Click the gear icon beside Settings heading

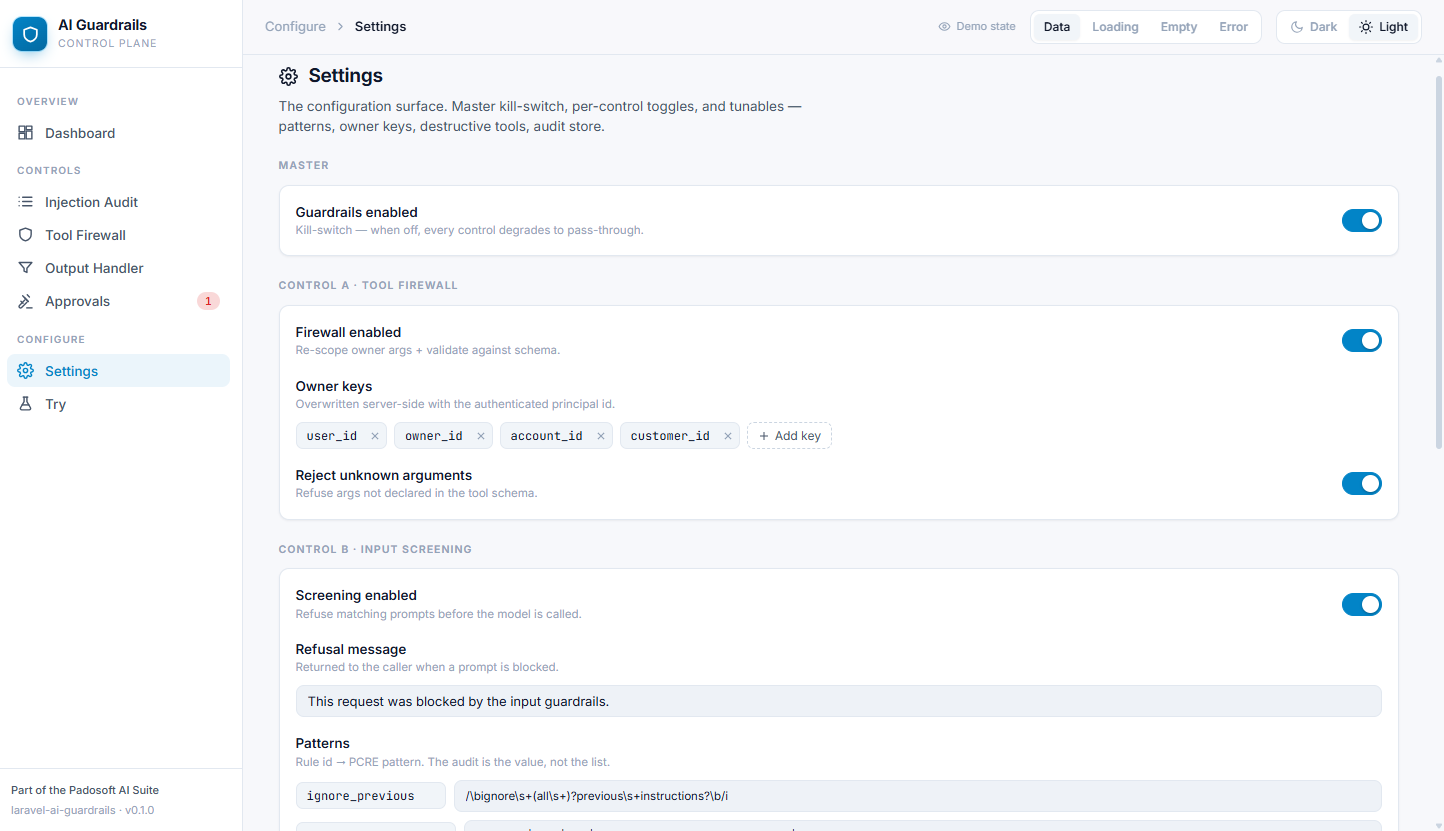288,76
